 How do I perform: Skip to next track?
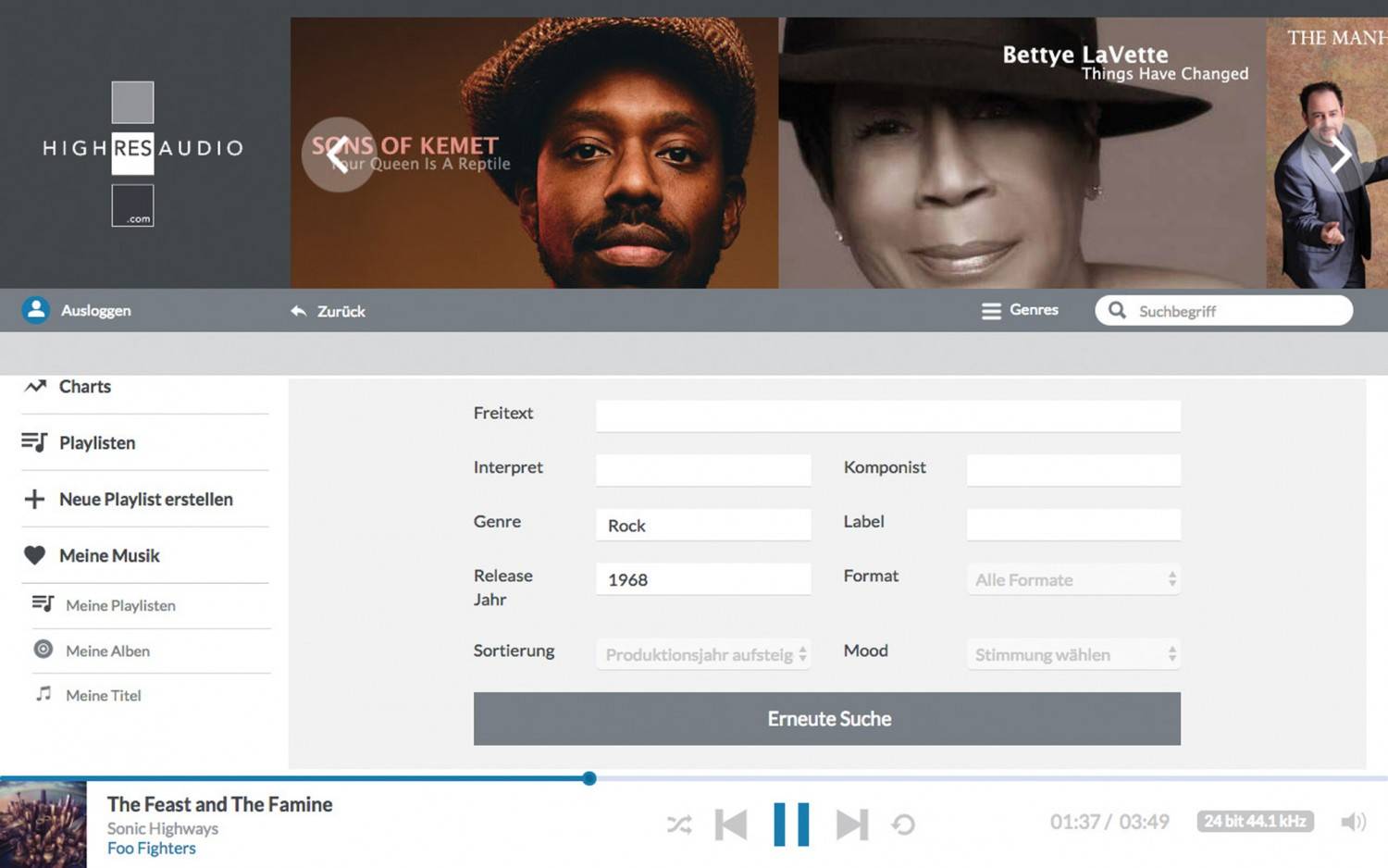(x=852, y=824)
